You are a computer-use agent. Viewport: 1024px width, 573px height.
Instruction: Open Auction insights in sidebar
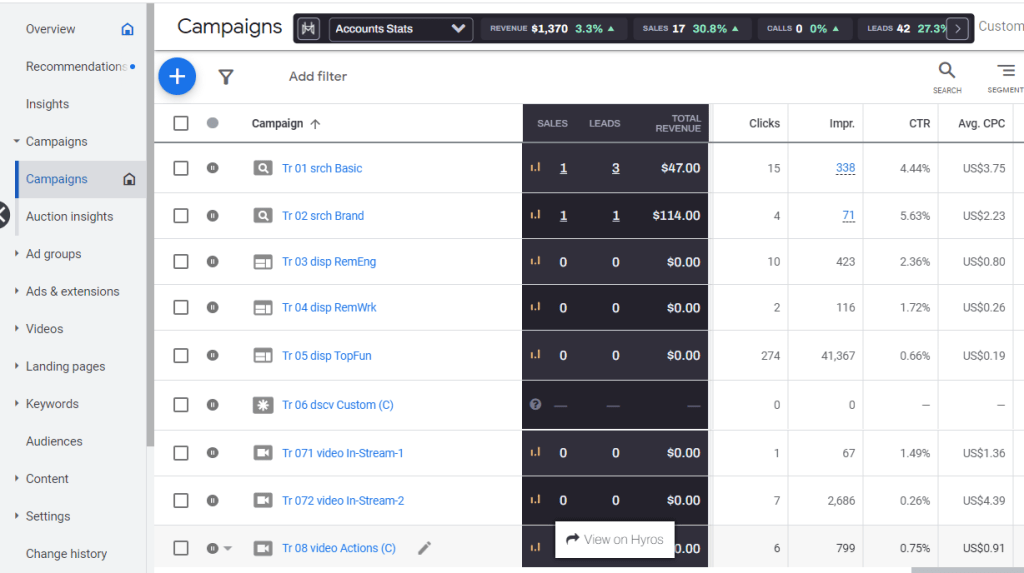(x=69, y=216)
